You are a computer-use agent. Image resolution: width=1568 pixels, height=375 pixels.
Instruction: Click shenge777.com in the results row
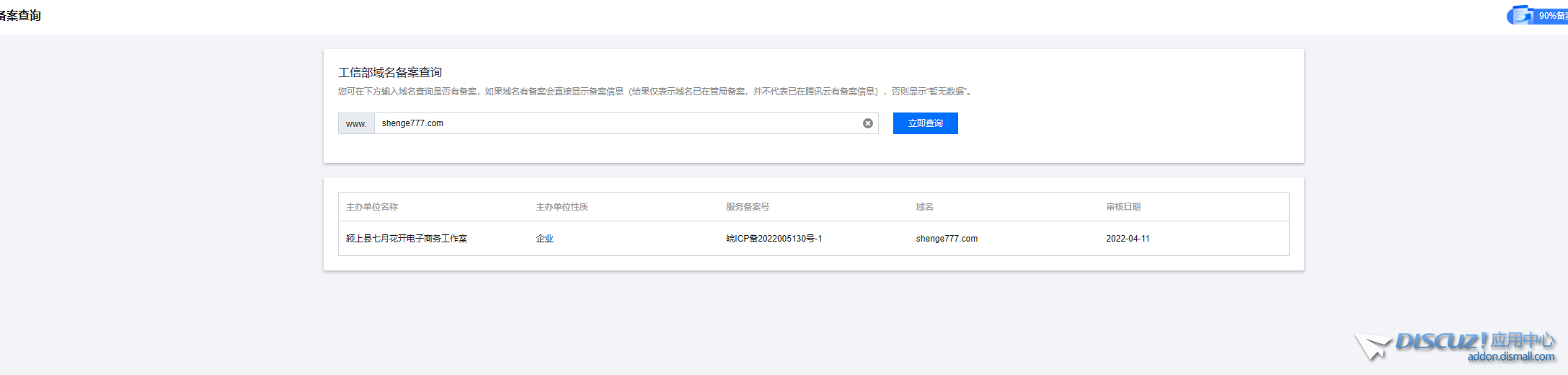point(947,239)
